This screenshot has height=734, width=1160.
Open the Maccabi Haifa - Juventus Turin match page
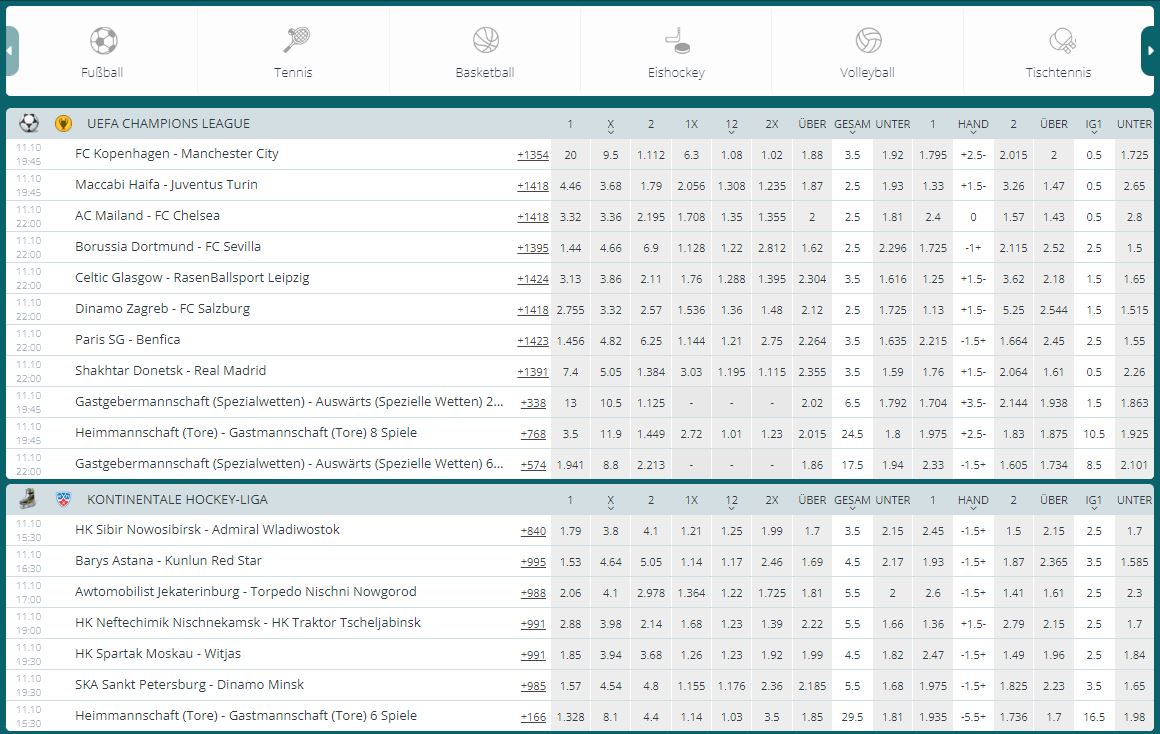(170, 185)
